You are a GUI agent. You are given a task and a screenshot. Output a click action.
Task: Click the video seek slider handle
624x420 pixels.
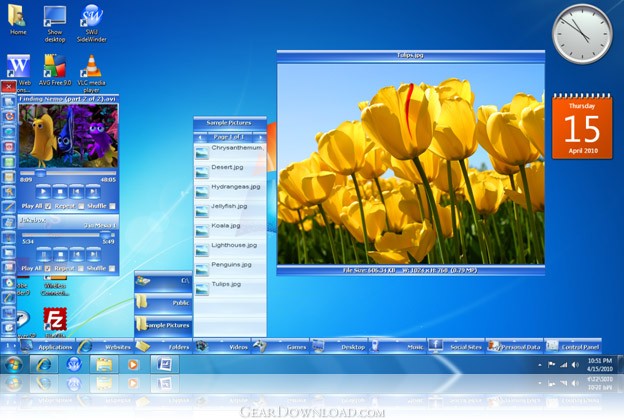[40, 173]
